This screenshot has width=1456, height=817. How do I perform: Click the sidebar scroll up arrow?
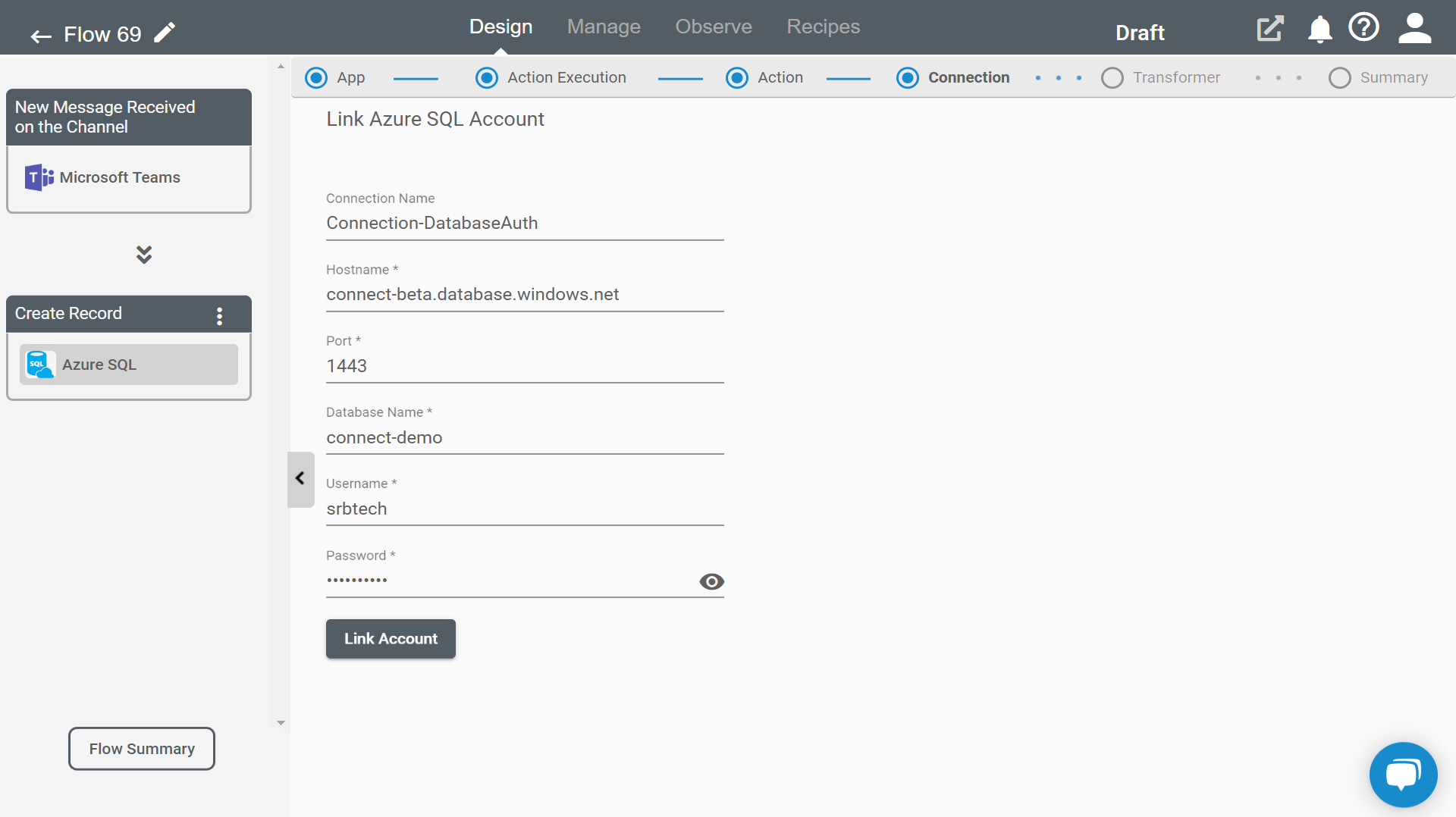[281, 67]
